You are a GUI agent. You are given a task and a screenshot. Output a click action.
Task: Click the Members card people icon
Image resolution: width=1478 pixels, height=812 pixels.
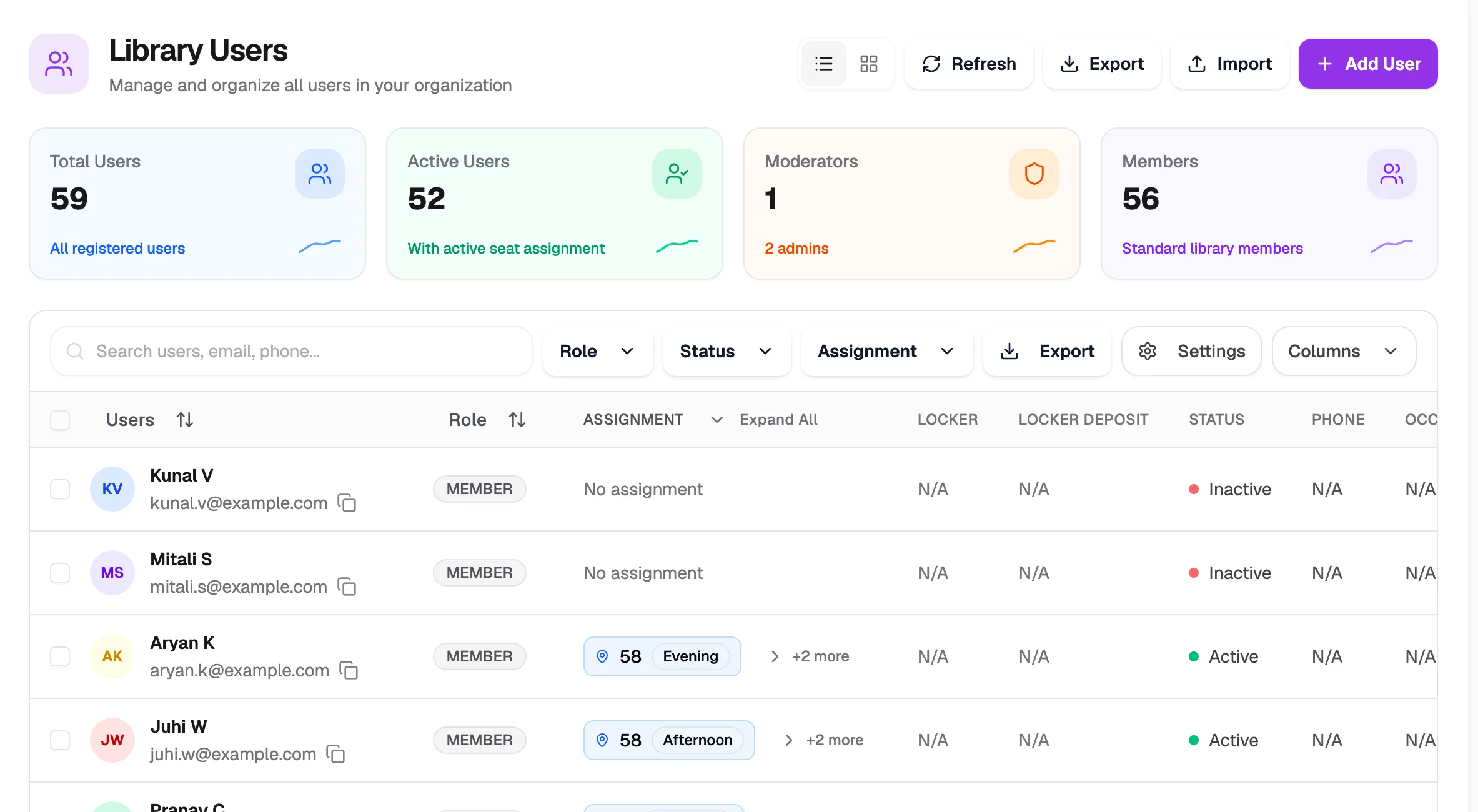tap(1392, 174)
